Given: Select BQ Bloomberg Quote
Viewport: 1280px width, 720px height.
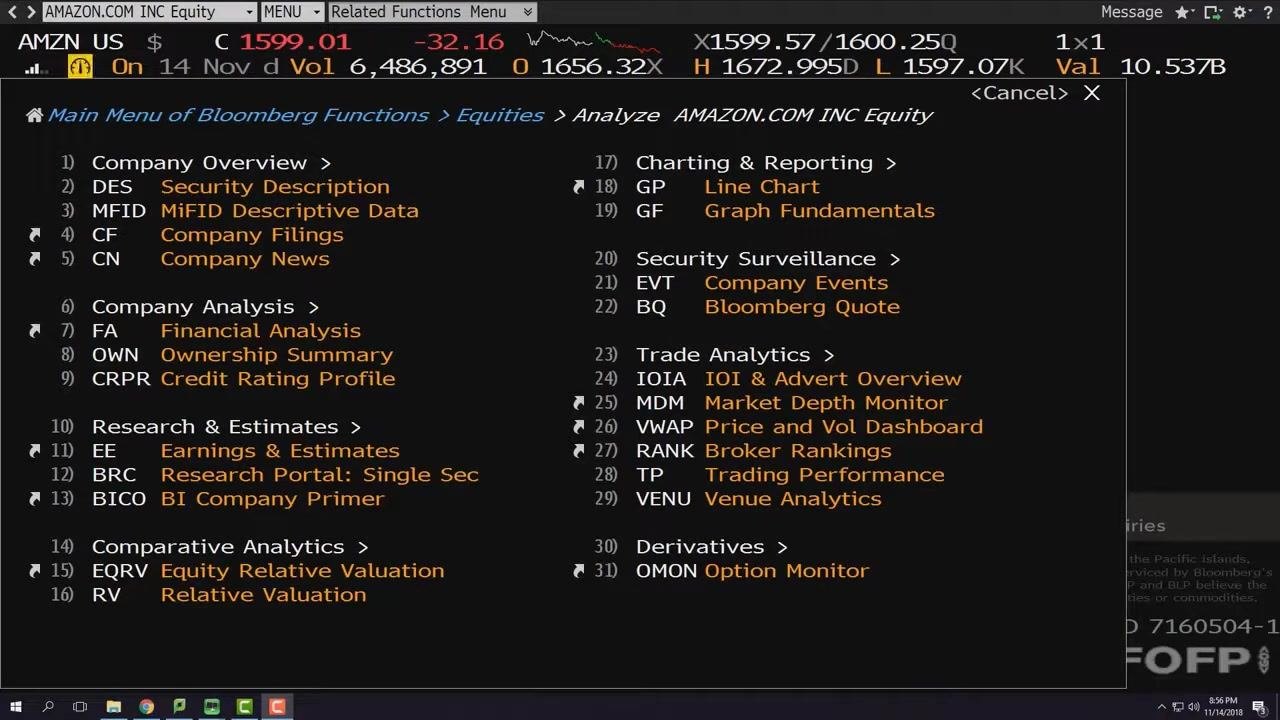Looking at the screenshot, I should (768, 307).
